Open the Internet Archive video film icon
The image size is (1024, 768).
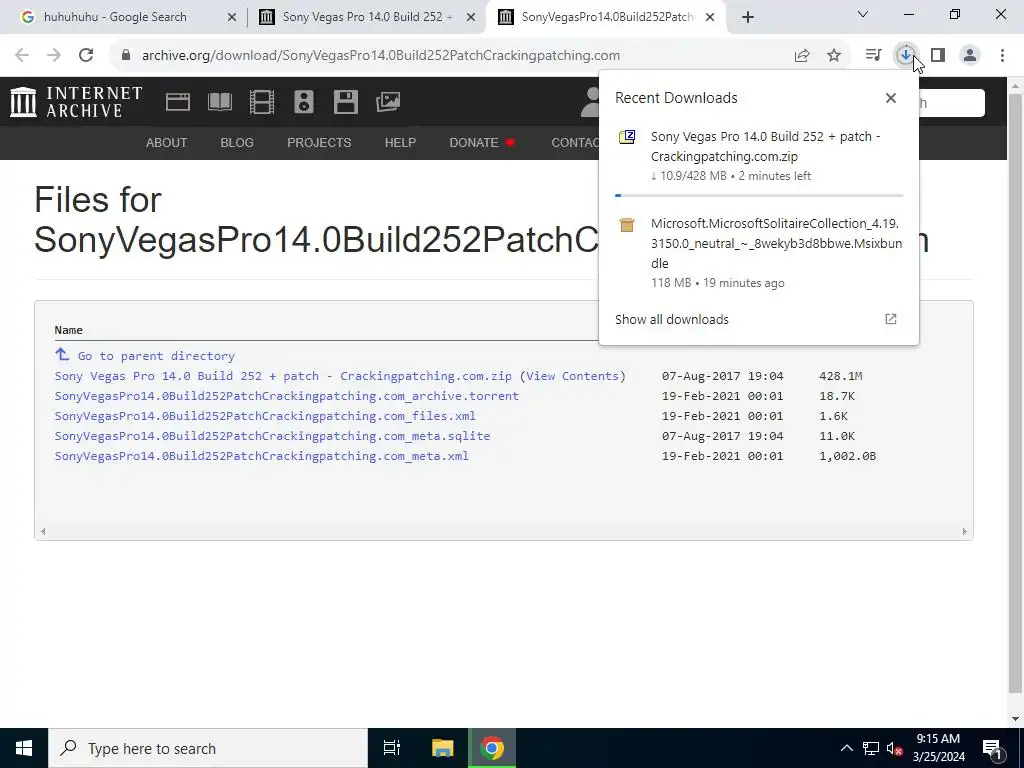(x=262, y=102)
